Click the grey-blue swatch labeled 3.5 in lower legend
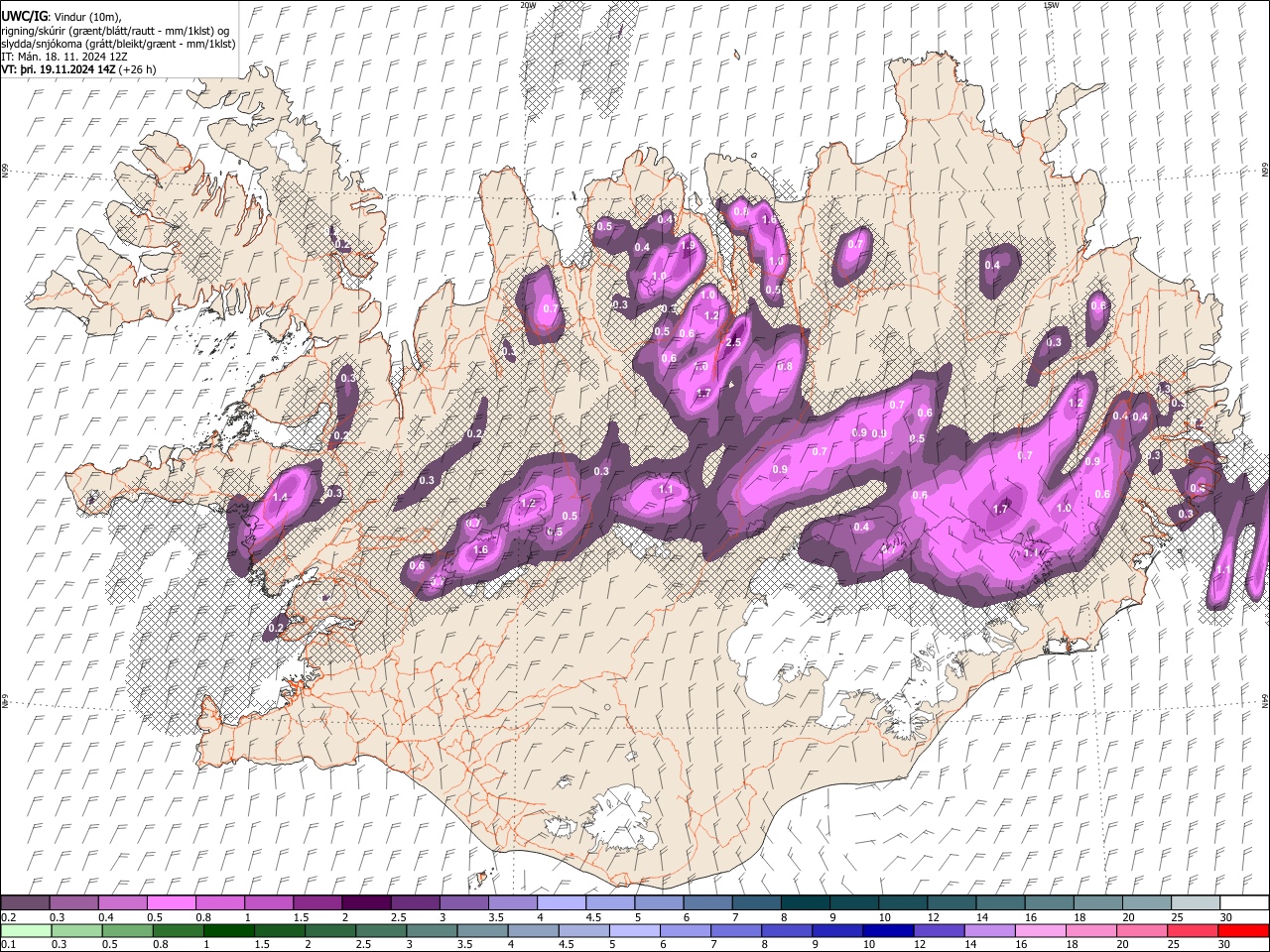 click(482, 931)
